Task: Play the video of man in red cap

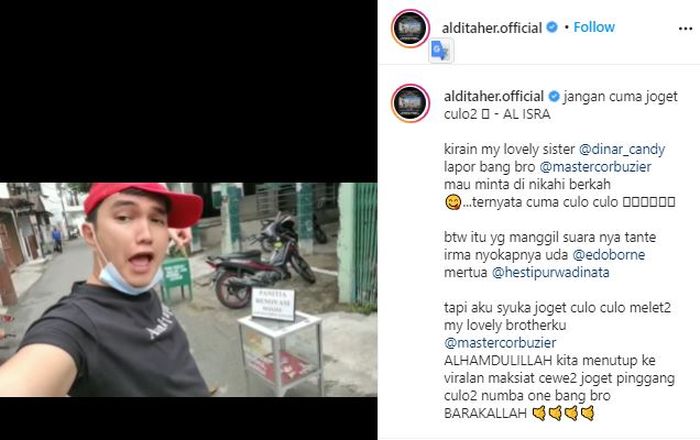Action: coord(188,289)
